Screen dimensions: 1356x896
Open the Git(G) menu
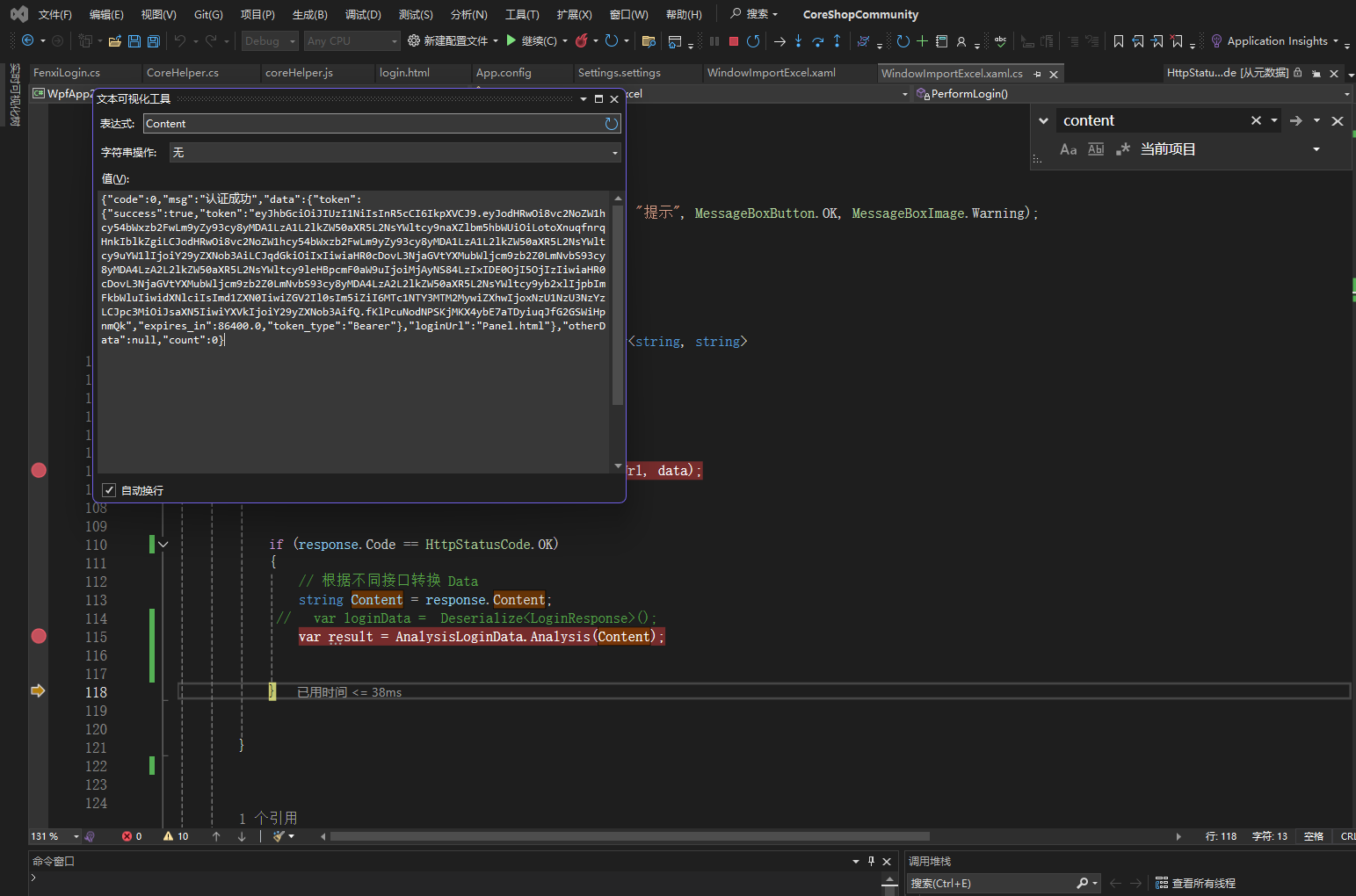click(208, 14)
